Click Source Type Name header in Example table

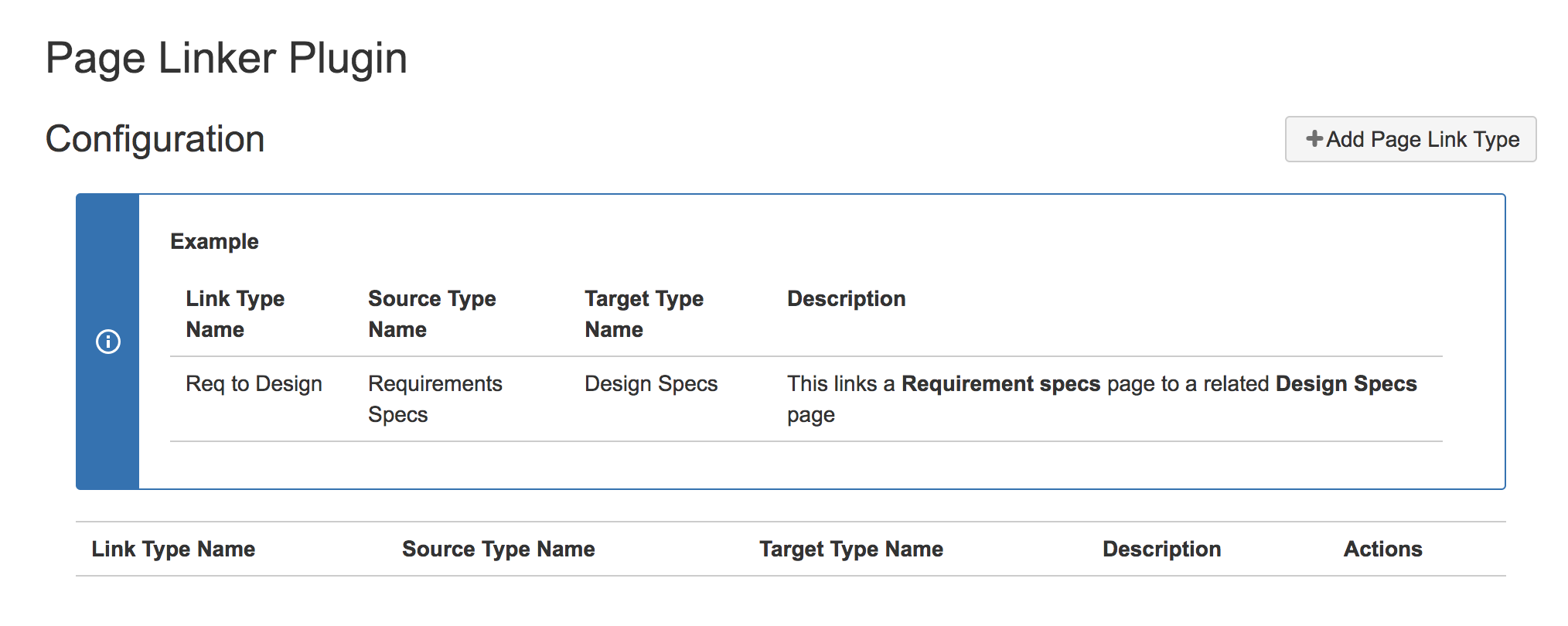pyautogui.click(x=431, y=314)
